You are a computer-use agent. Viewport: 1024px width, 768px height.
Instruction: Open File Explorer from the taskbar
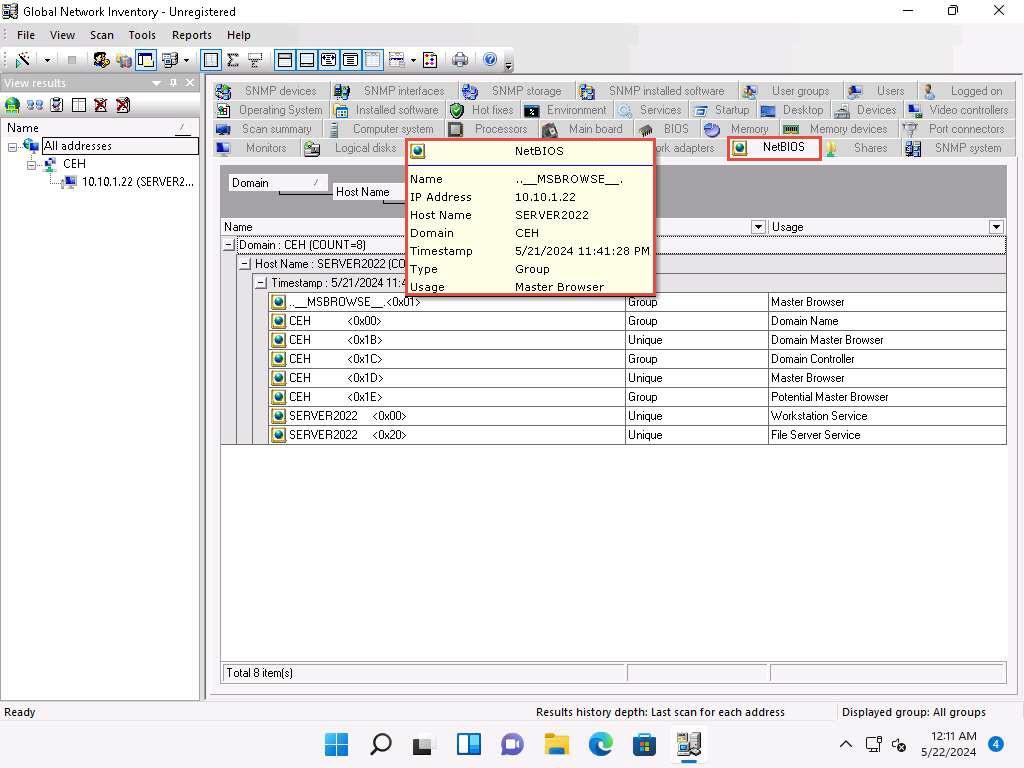pos(556,744)
